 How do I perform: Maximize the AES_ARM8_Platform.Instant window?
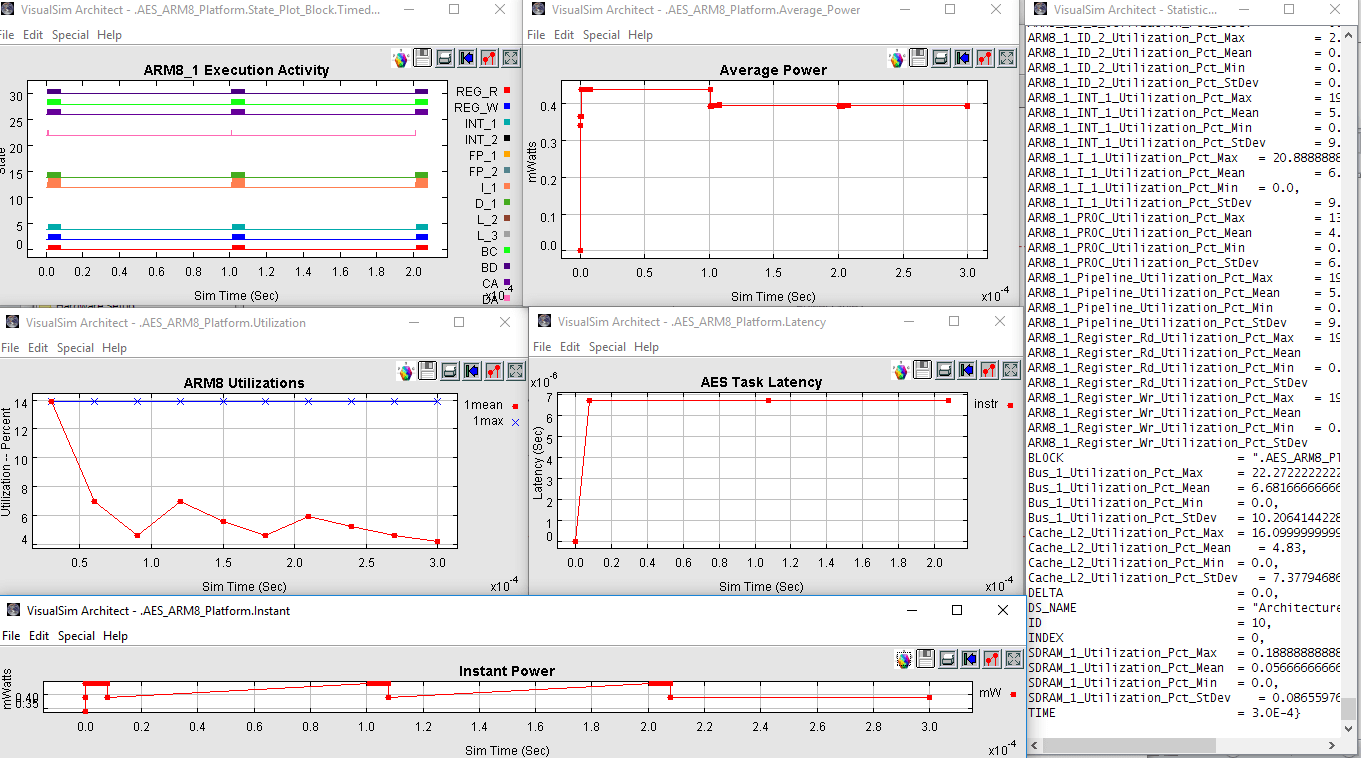click(x=956, y=610)
